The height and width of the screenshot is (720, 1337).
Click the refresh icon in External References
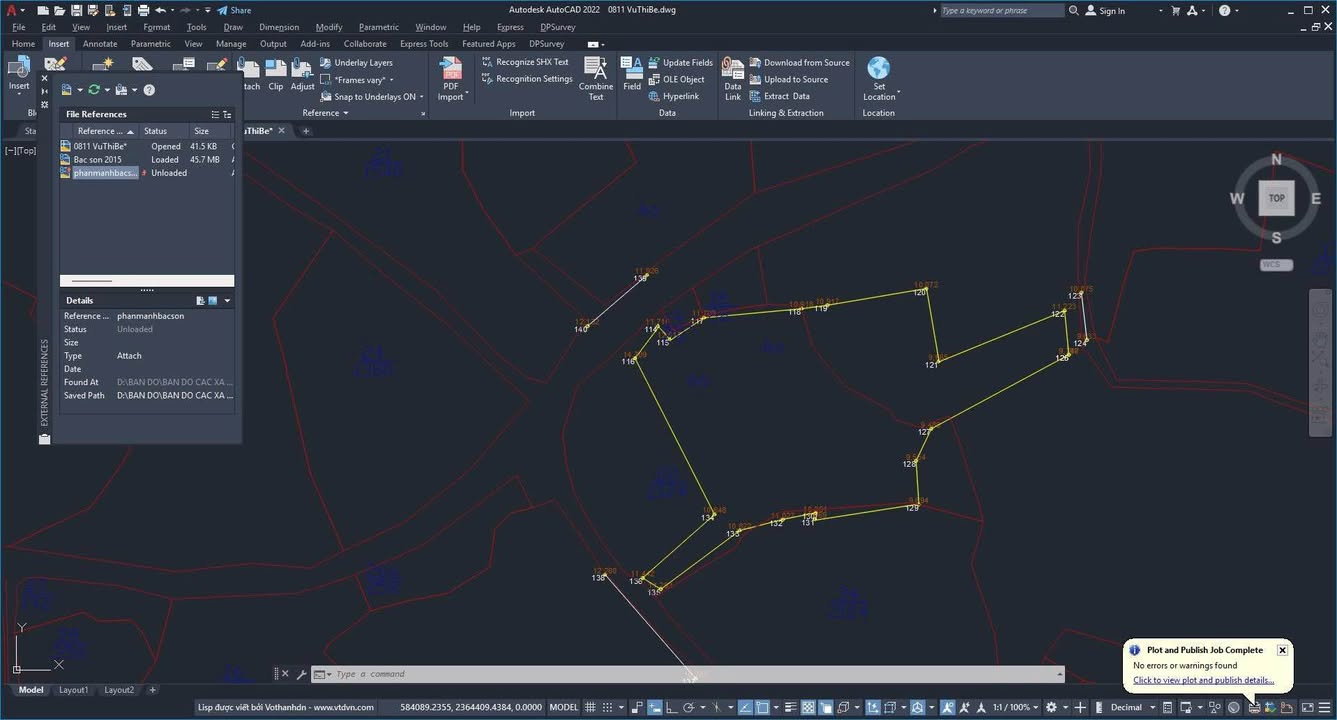[93, 90]
